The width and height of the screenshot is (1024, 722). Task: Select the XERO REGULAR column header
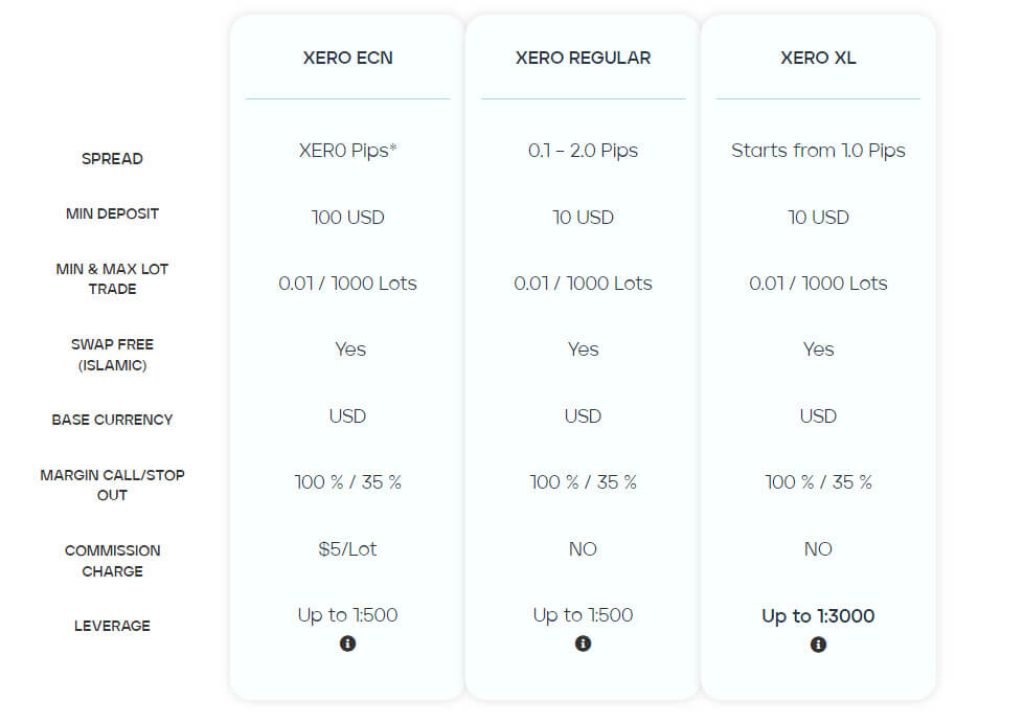583,58
